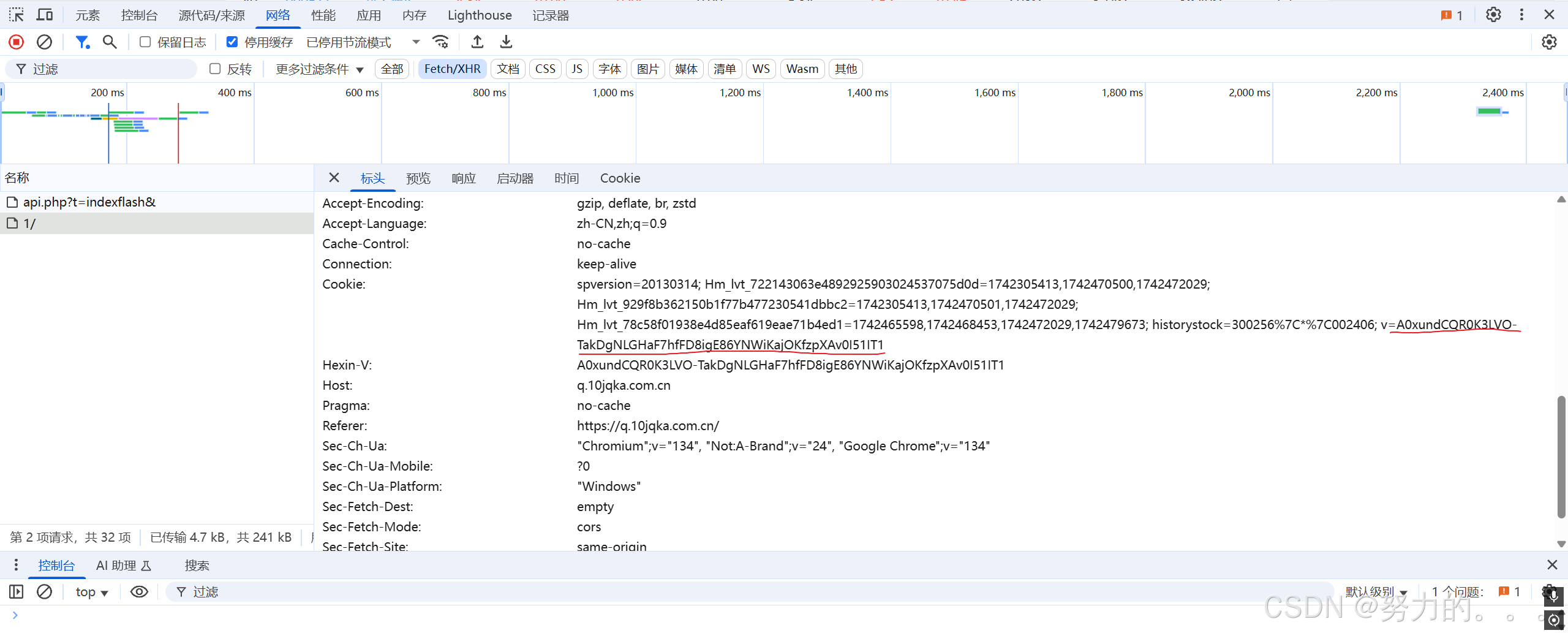Switch drawer to AI assistance tab
The height and width of the screenshot is (633, 1568).
click(x=124, y=565)
